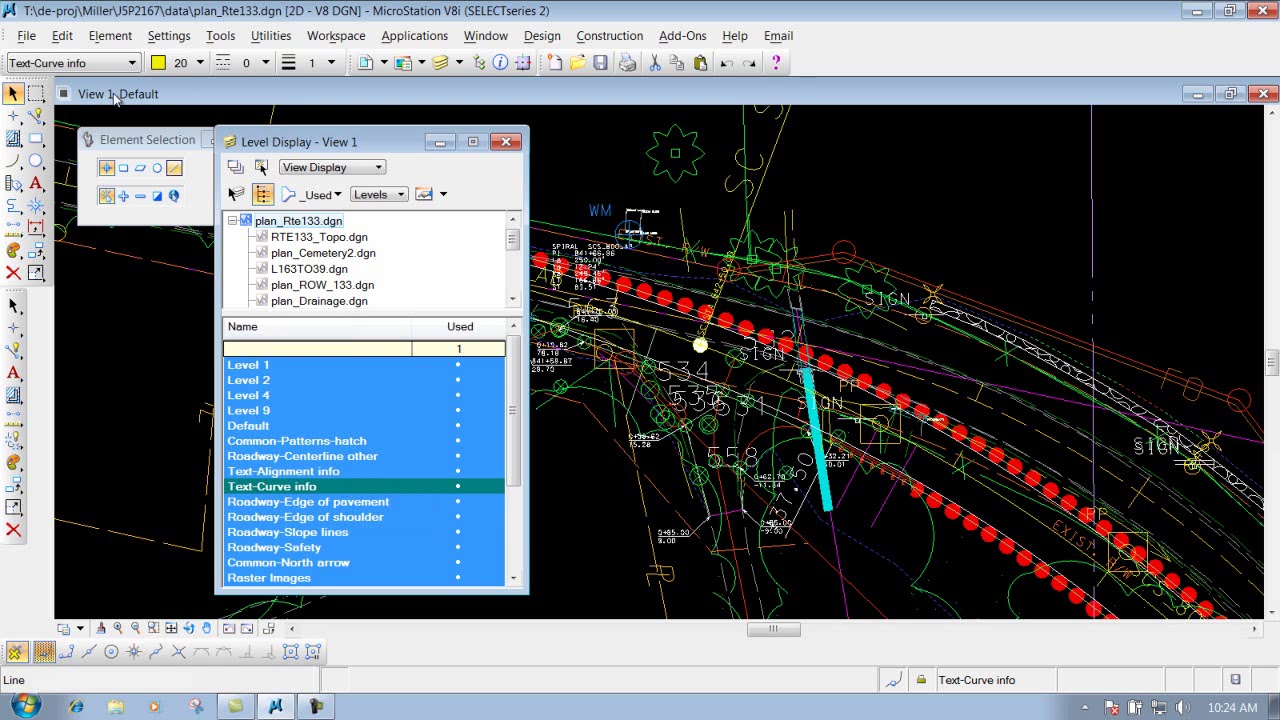Select plan_ROW_133.dgn in the file tree
The image size is (1280, 720).
[x=322, y=285]
